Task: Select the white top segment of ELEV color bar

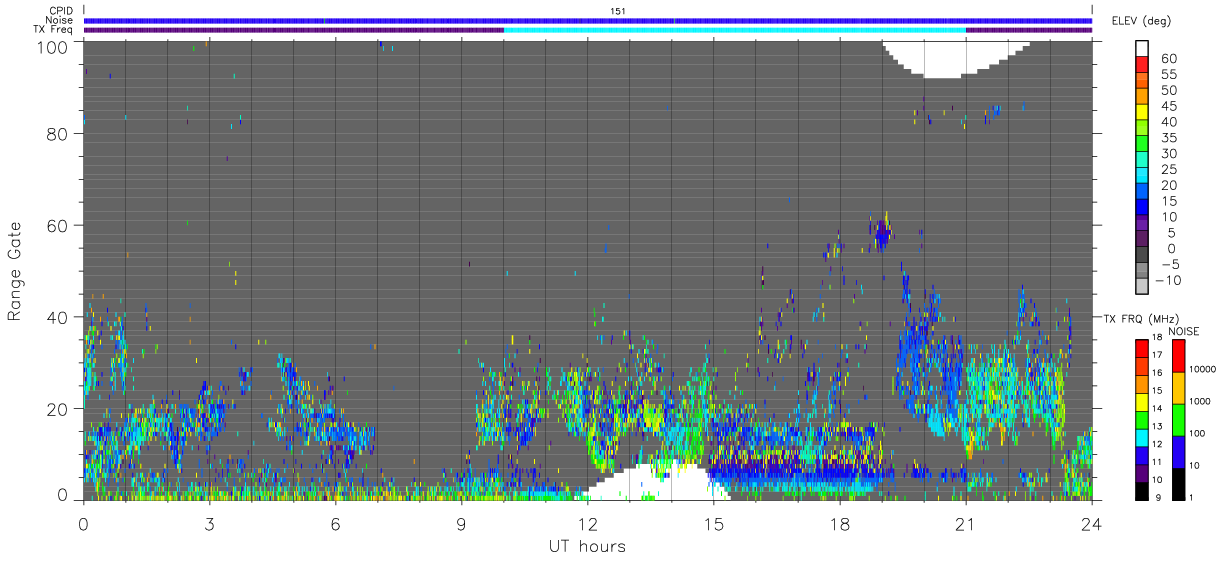Action: pyautogui.click(x=1142, y=48)
